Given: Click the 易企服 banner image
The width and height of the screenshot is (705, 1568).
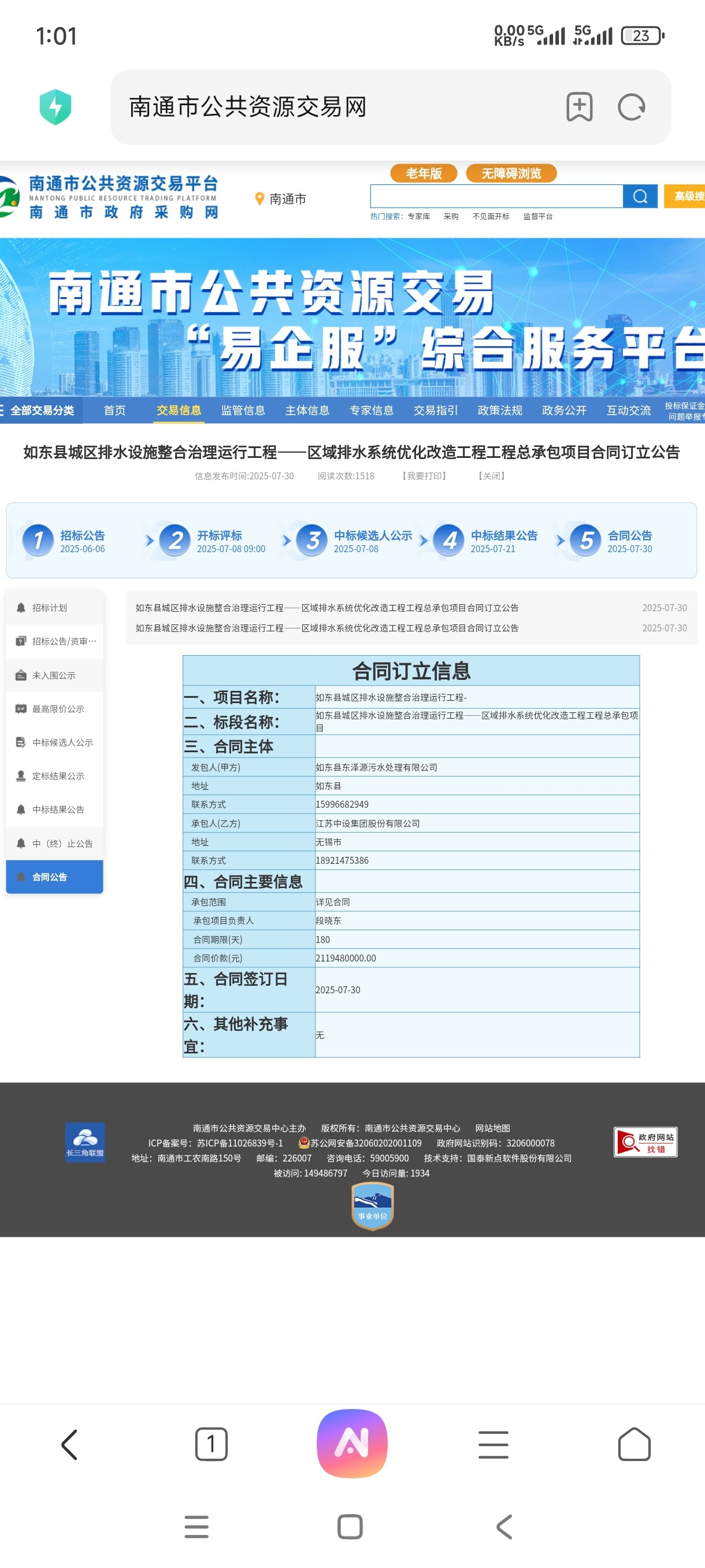Looking at the screenshot, I should (x=352, y=318).
